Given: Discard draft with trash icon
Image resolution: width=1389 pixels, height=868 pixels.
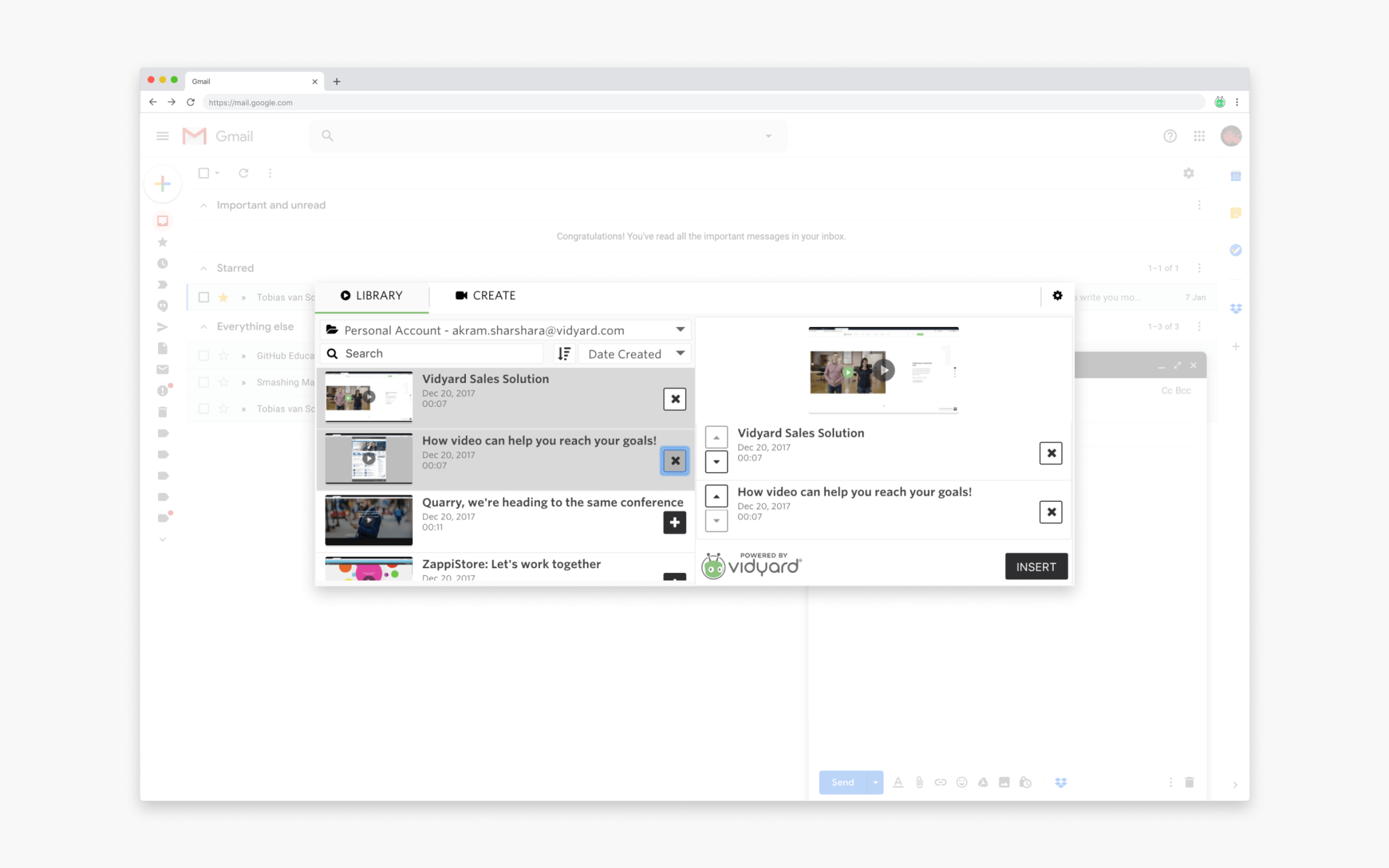Looking at the screenshot, I should click(1189, 783).
